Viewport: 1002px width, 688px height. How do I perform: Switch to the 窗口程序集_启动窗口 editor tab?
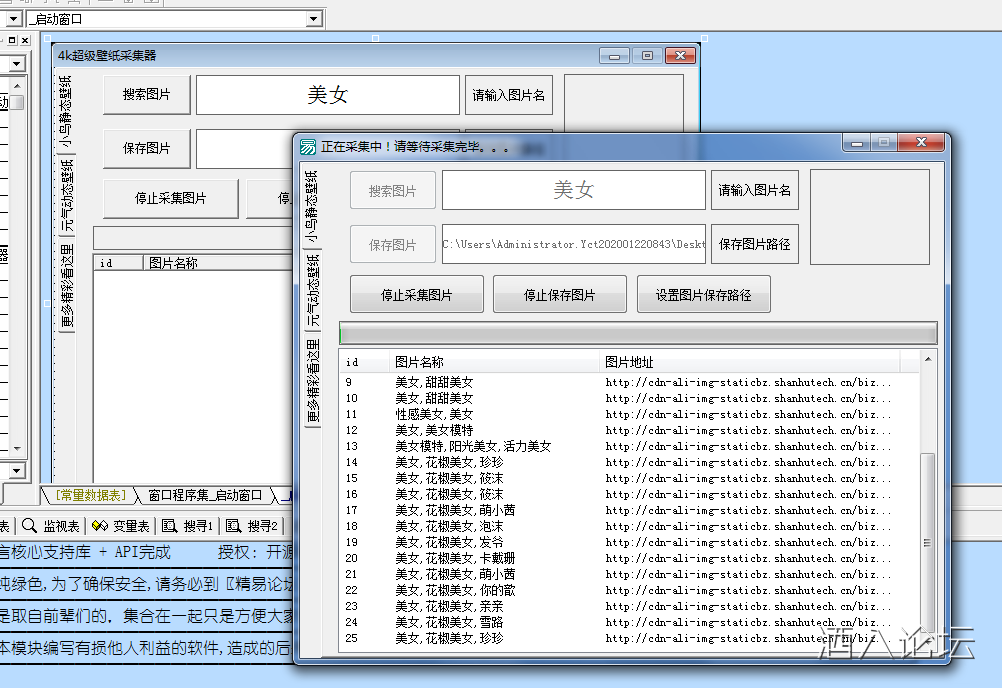pos(204,495)
